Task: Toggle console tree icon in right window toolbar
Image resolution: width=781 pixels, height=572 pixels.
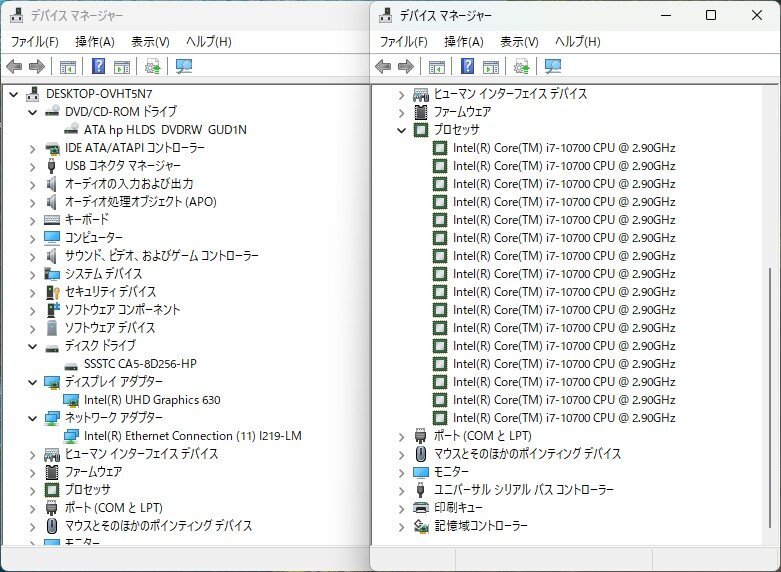Action: [x=436, y=66]
